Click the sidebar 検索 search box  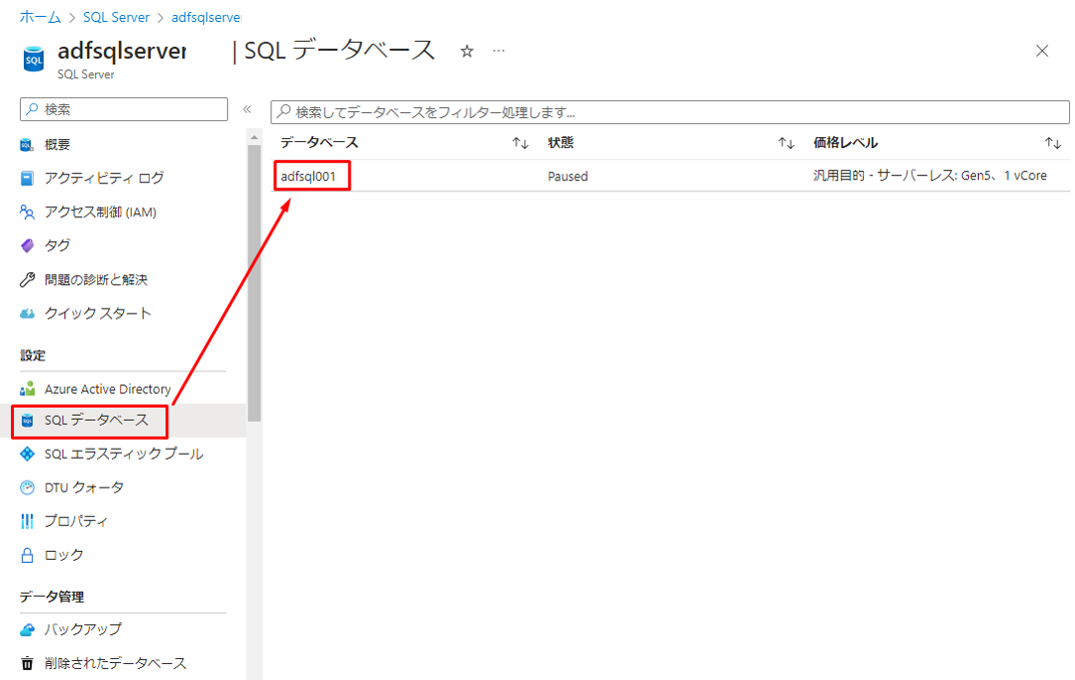(124, 109)
